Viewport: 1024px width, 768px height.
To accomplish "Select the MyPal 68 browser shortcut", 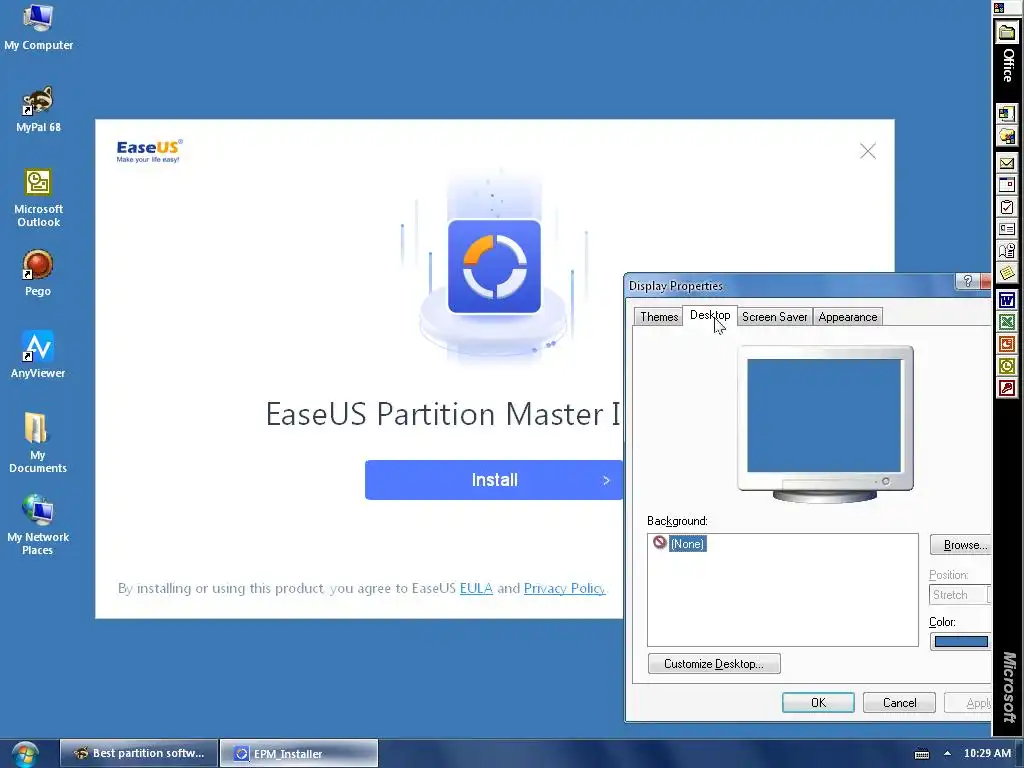I will pos(38,110).
